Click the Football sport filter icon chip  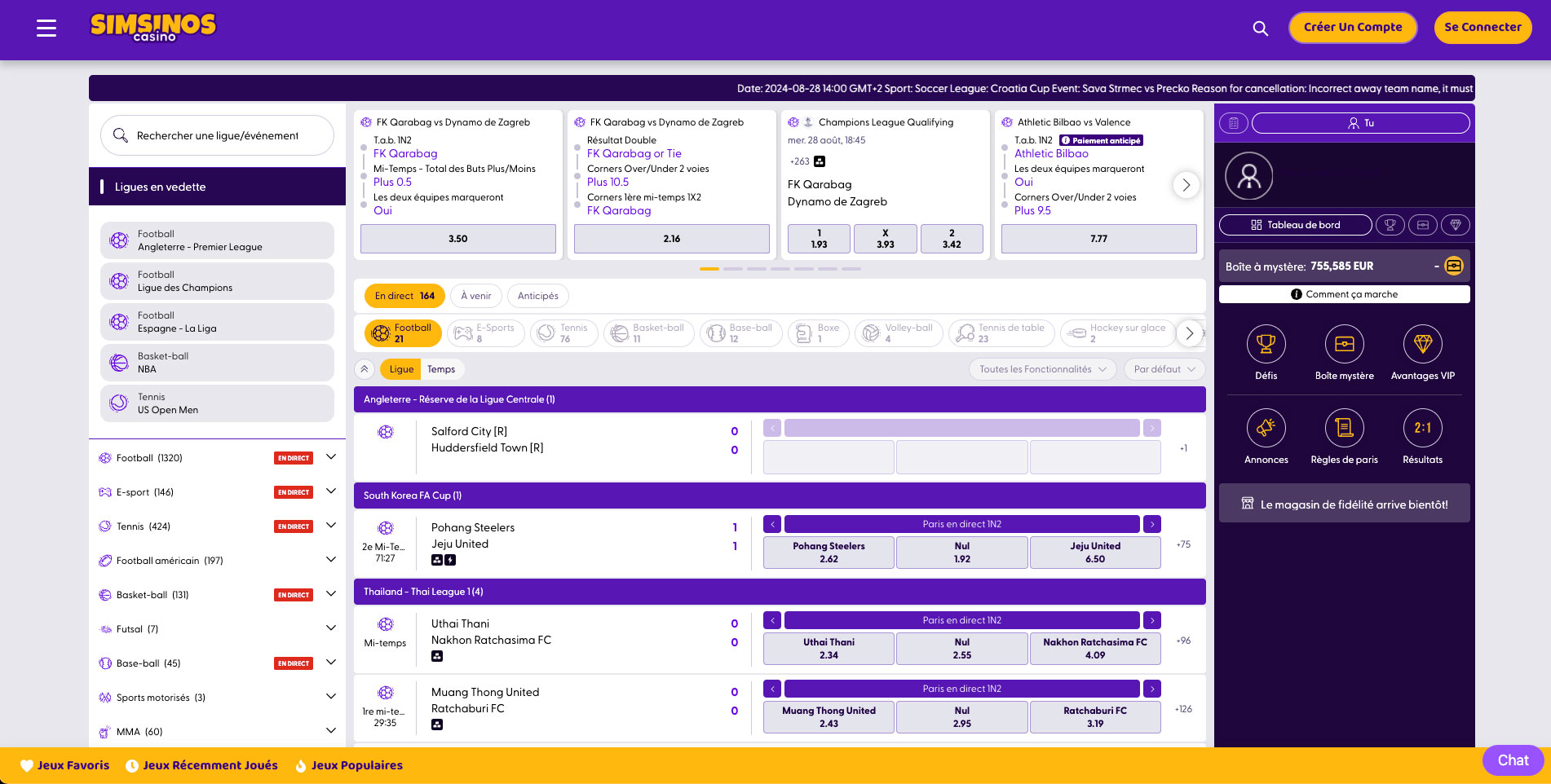403,333
